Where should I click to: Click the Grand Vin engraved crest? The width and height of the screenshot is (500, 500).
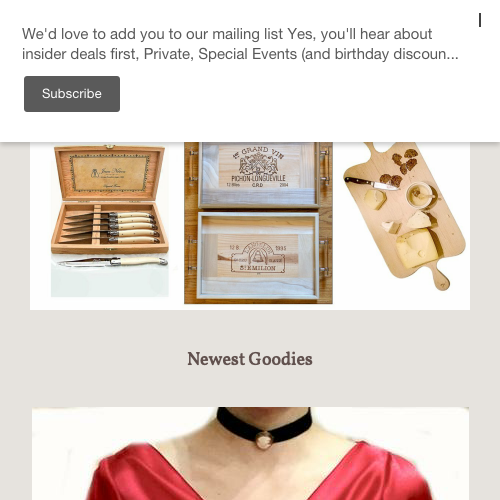[x=258, y=162]
